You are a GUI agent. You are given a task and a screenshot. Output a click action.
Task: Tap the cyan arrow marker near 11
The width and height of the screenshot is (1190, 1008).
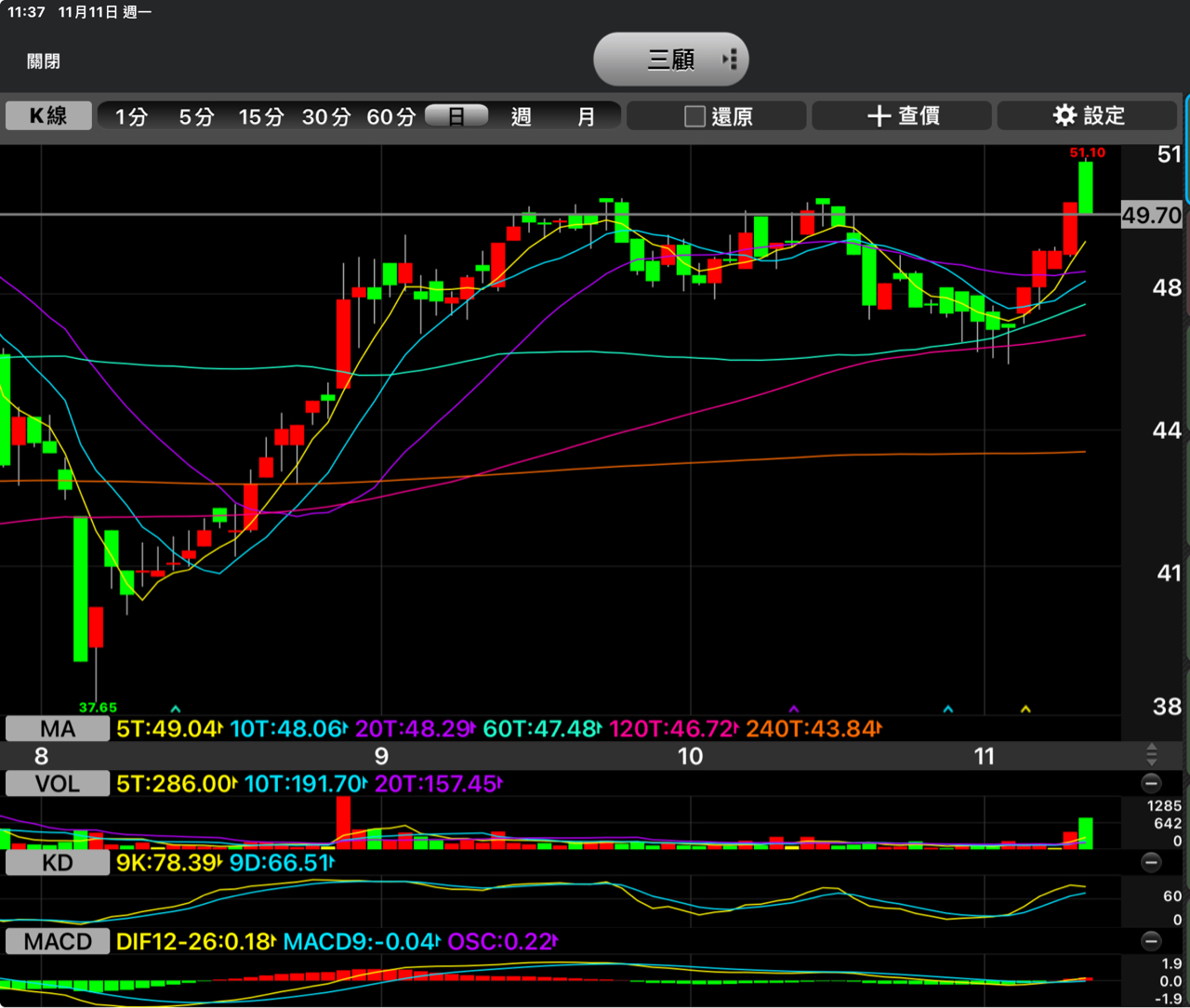click(947, 710)
